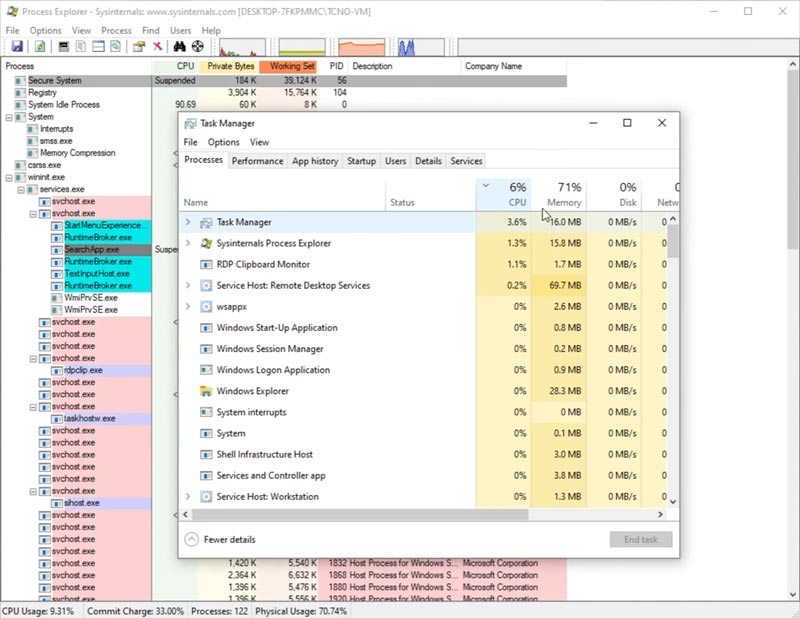Viewport: 800px width, 618px height.
Task: Click the Save floppy disk icon in Process Explorer toolbar
Action: 17,46
